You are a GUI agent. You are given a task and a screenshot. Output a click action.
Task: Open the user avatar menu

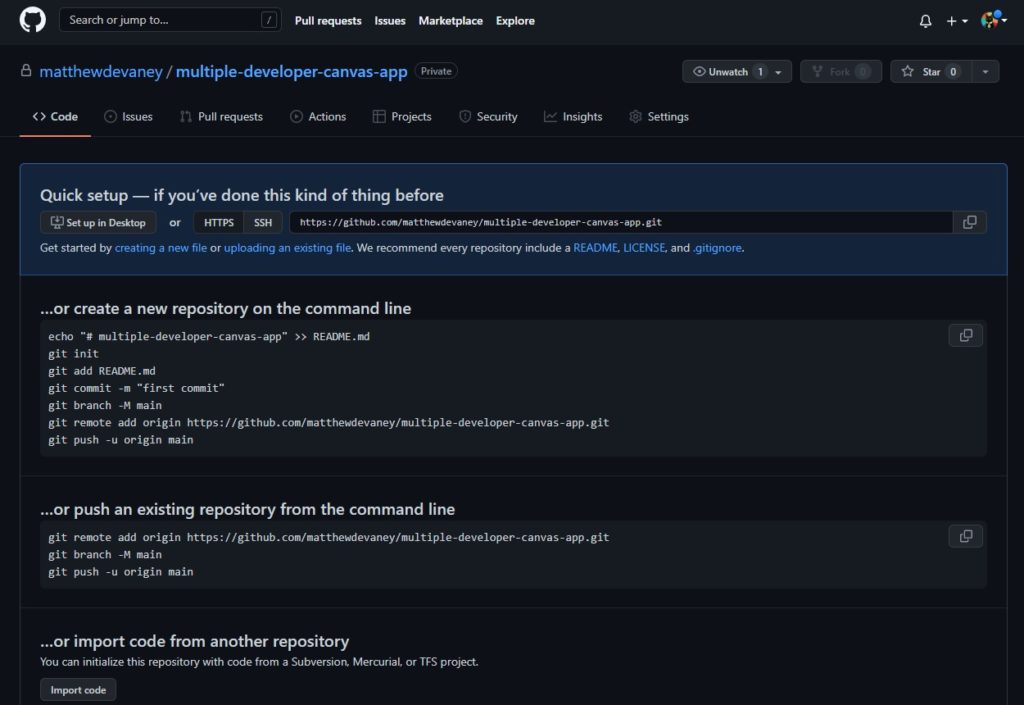(993, 20)
